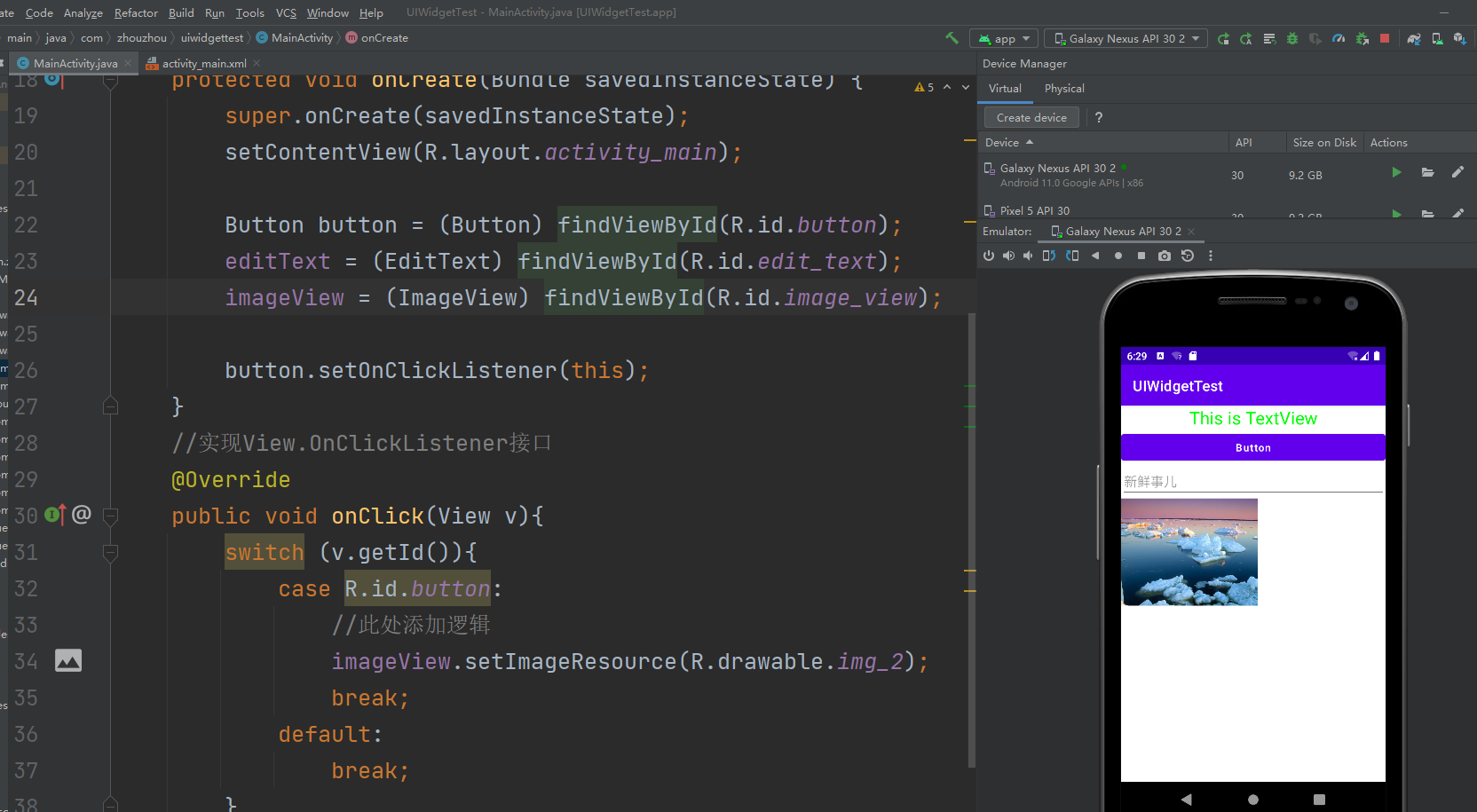
Task: Take an emulator screenshot
Action: pyautogui.click(x=1165, y=256)
